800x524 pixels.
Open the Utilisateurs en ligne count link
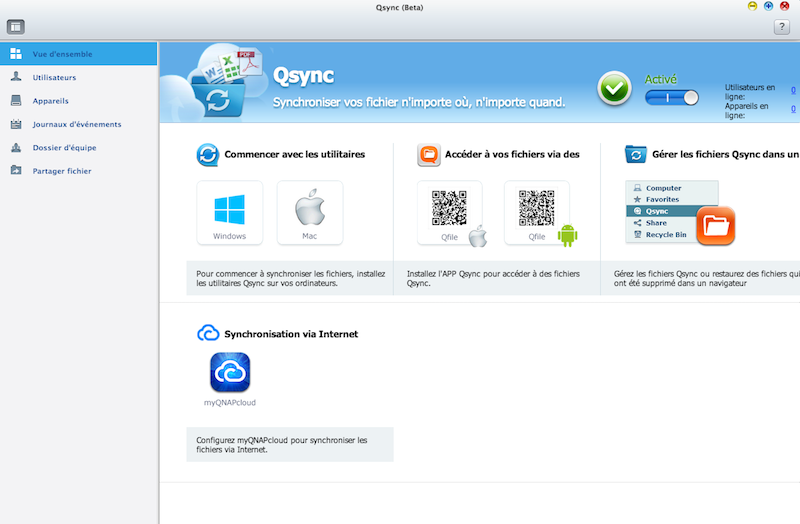coord(793,90)
